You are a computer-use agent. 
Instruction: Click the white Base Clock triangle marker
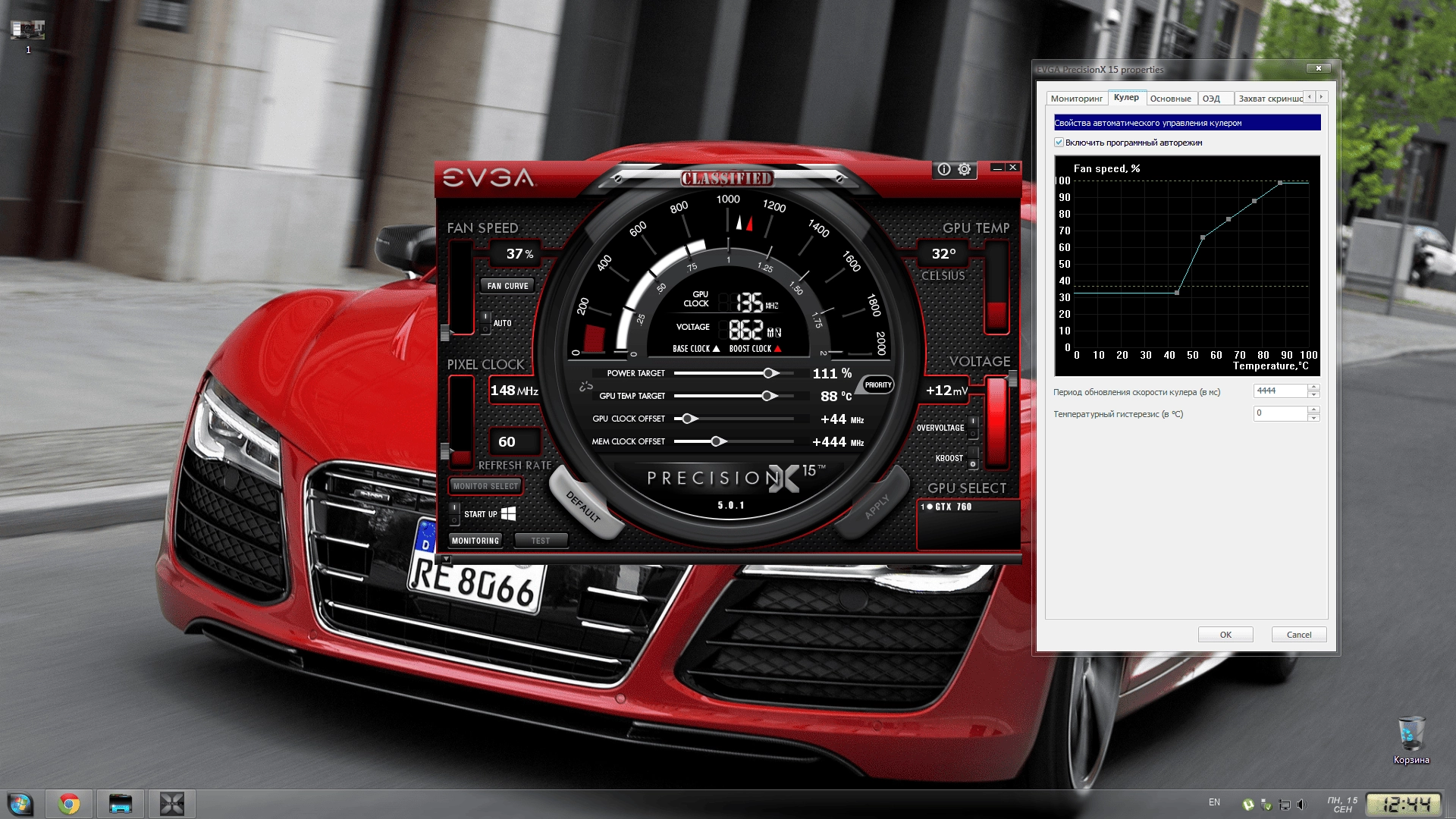tap(716, 349)
